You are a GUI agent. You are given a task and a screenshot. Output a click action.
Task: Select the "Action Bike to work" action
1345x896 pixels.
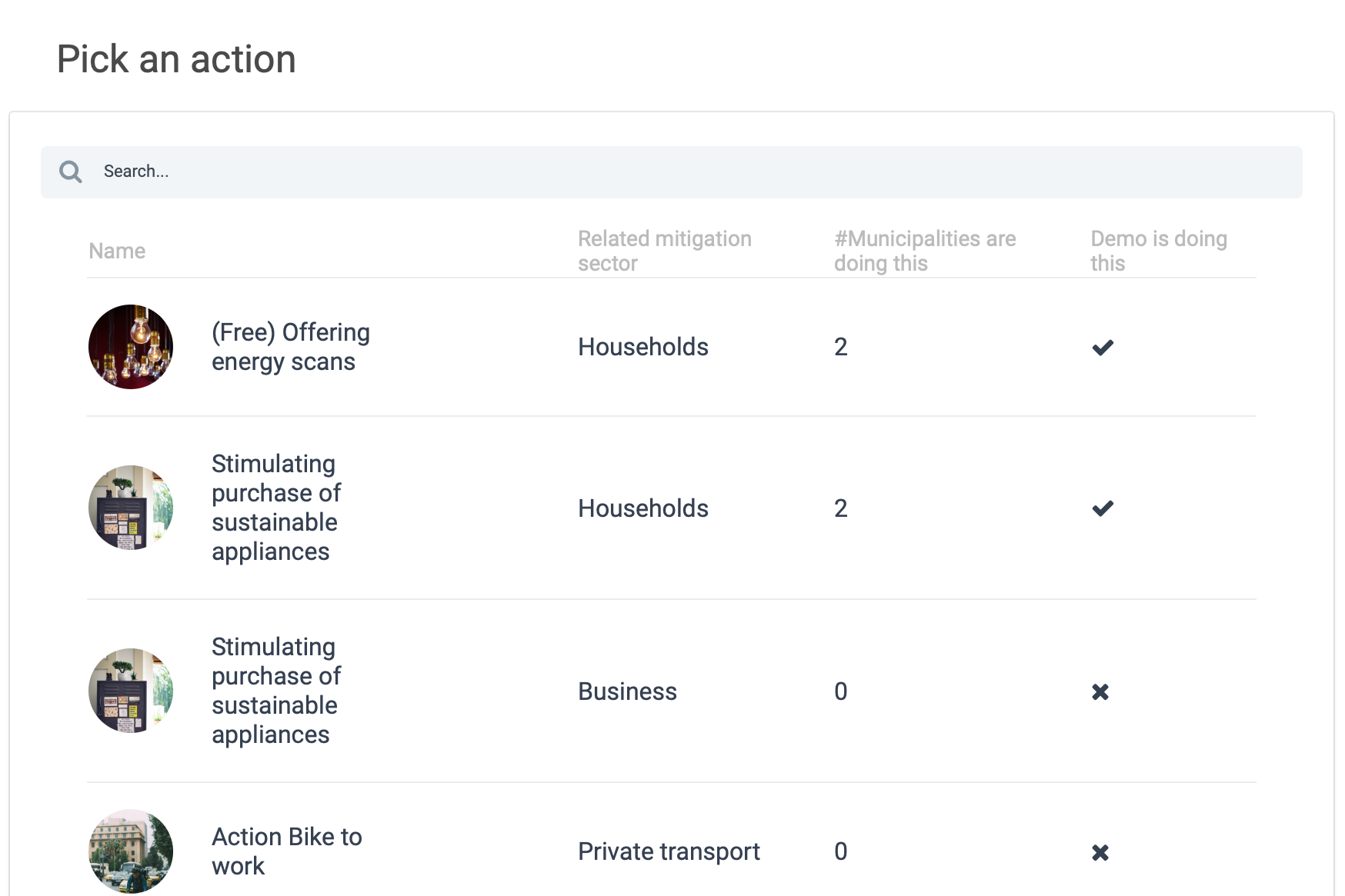pos(286,851)
